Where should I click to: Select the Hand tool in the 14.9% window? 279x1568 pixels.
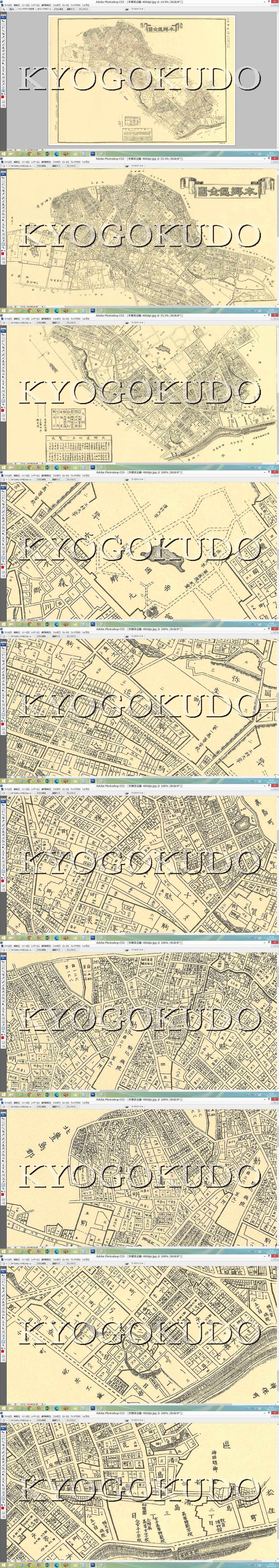tap(3, 88)
